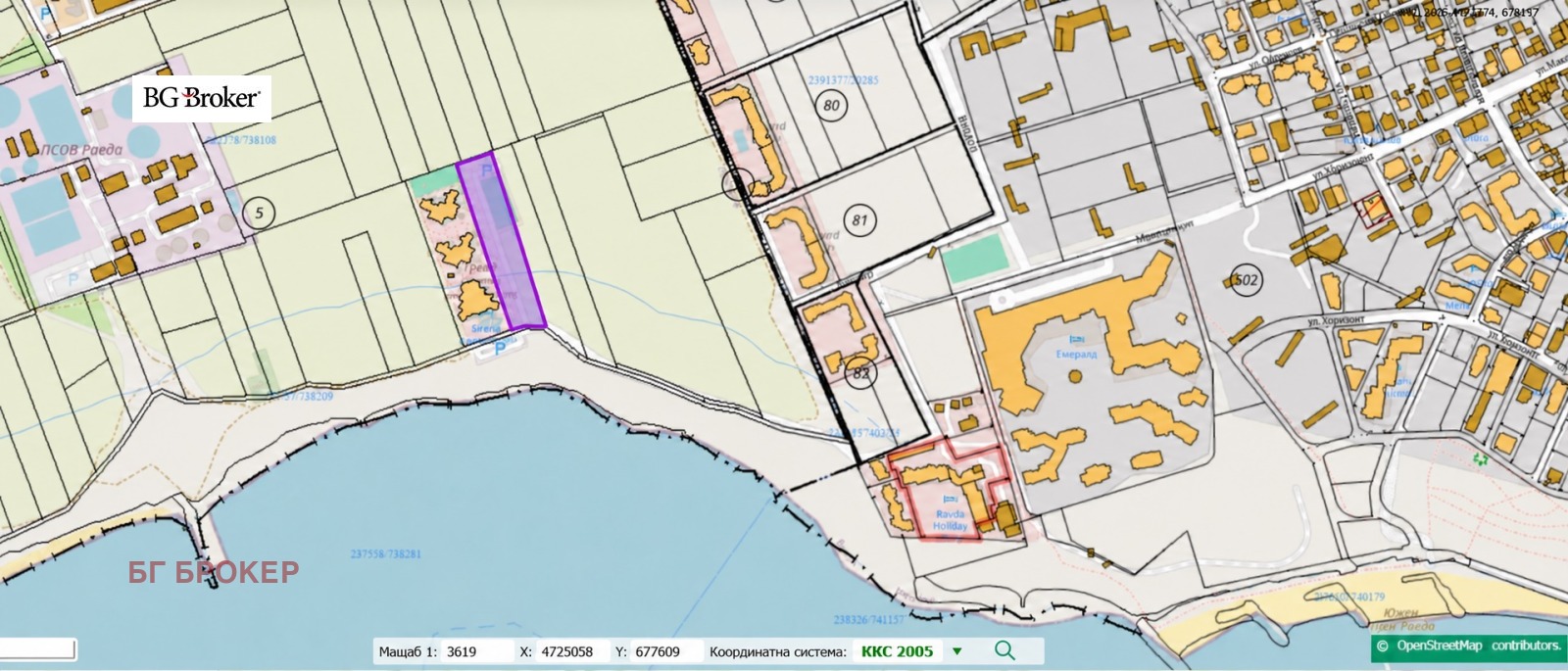Select circled zone marker 502
Image resolution: width=1568 pixels, height=671 pixels.
(1246, 280)
